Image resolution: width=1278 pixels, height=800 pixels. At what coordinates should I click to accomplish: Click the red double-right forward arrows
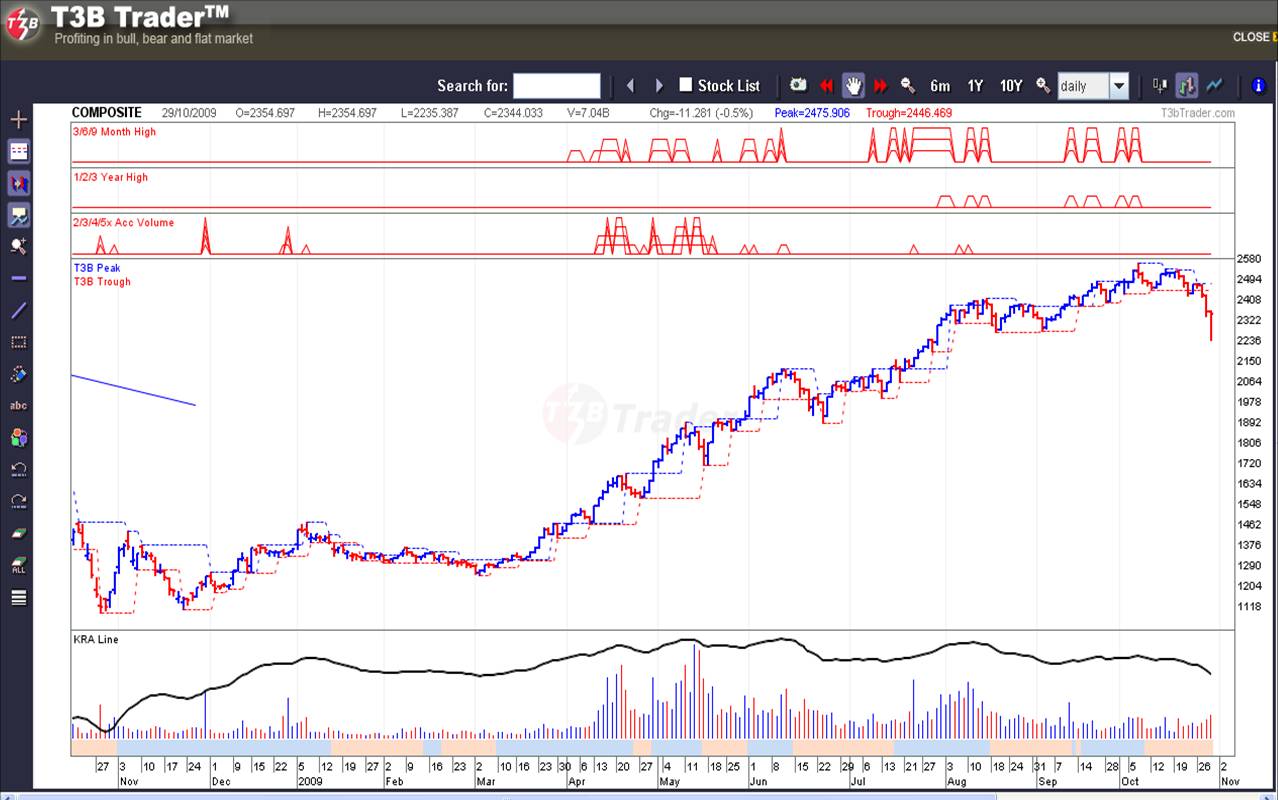[x=881, y=86]
